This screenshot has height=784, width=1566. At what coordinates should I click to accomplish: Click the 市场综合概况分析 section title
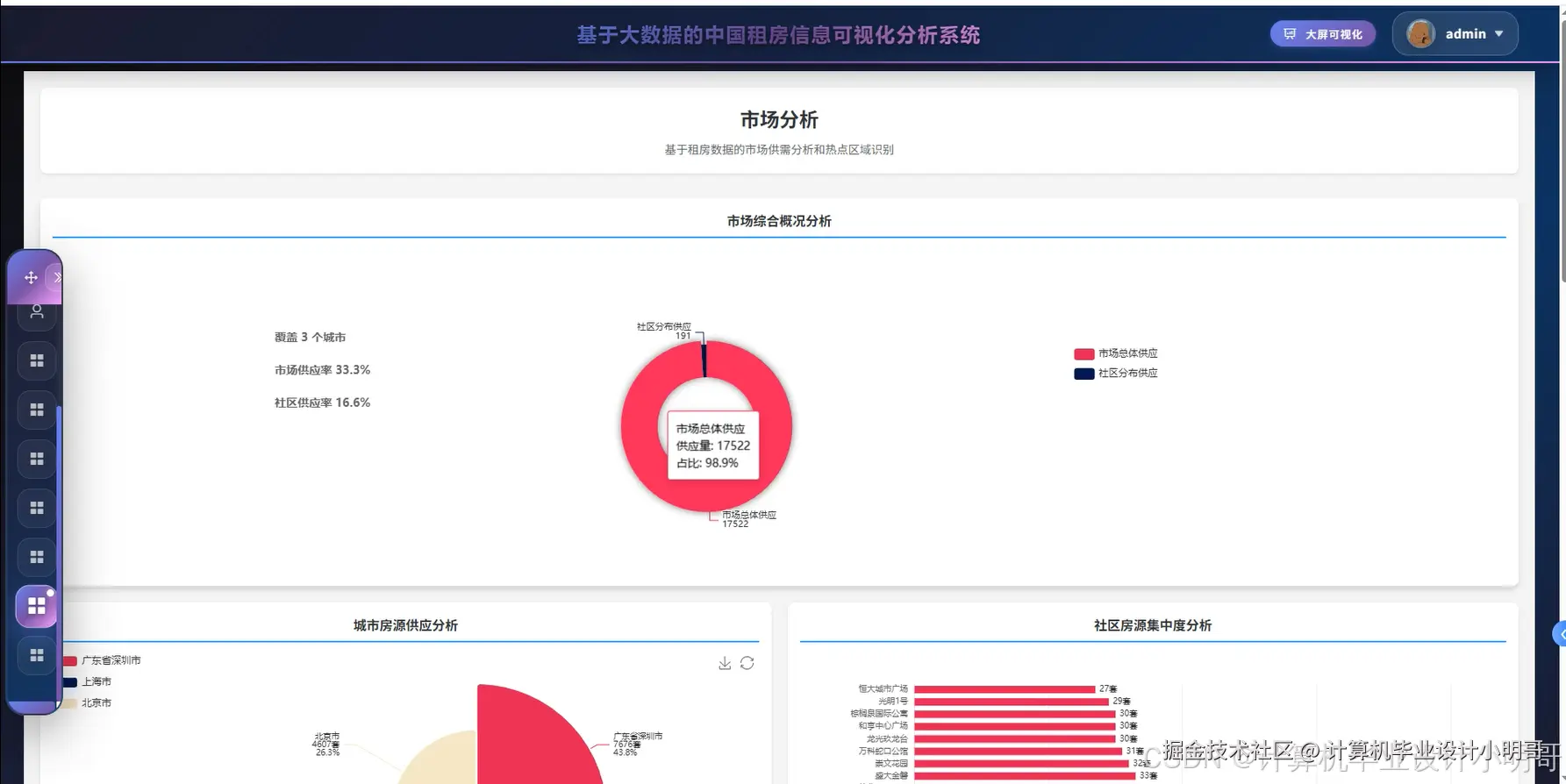point(779,221)
